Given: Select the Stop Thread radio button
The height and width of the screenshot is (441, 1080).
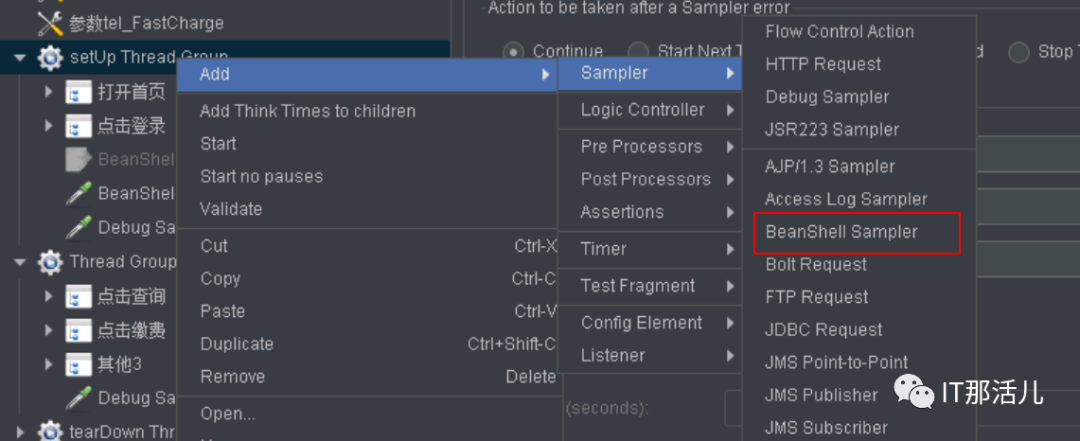Looking at the screenshot, I should tap(1019, 52).
